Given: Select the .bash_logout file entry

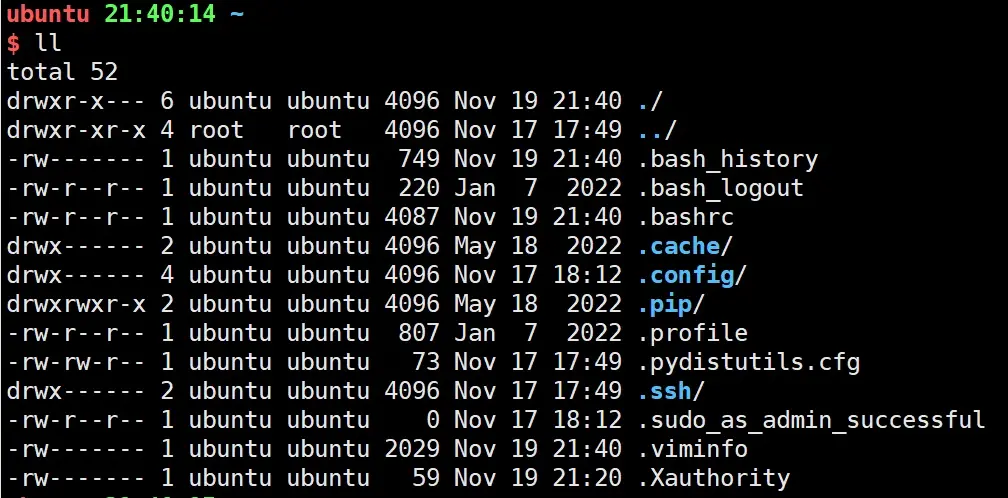Looking at the screenshot, I should (721, 188).
